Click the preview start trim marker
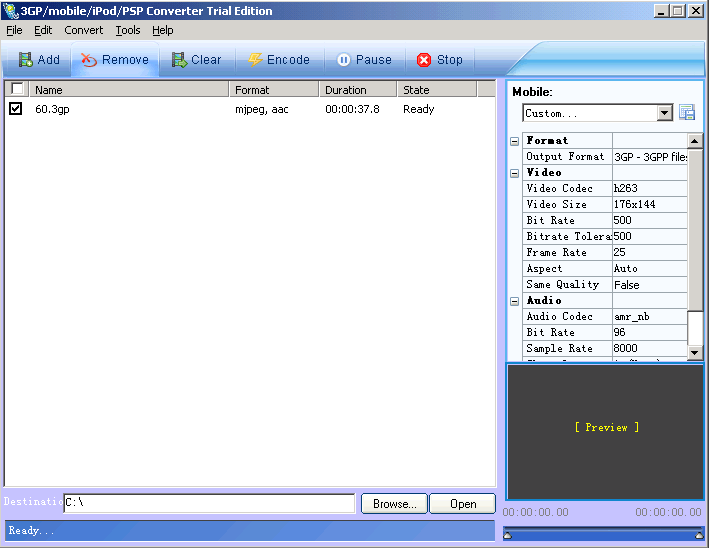Viewport: 709px width, 548px height. [x=507, y=536]
